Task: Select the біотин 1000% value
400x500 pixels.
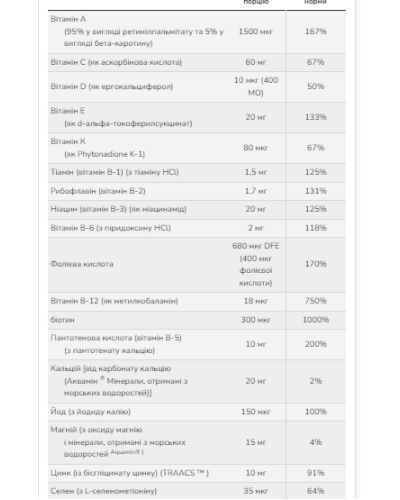Action: pos(315,320)
